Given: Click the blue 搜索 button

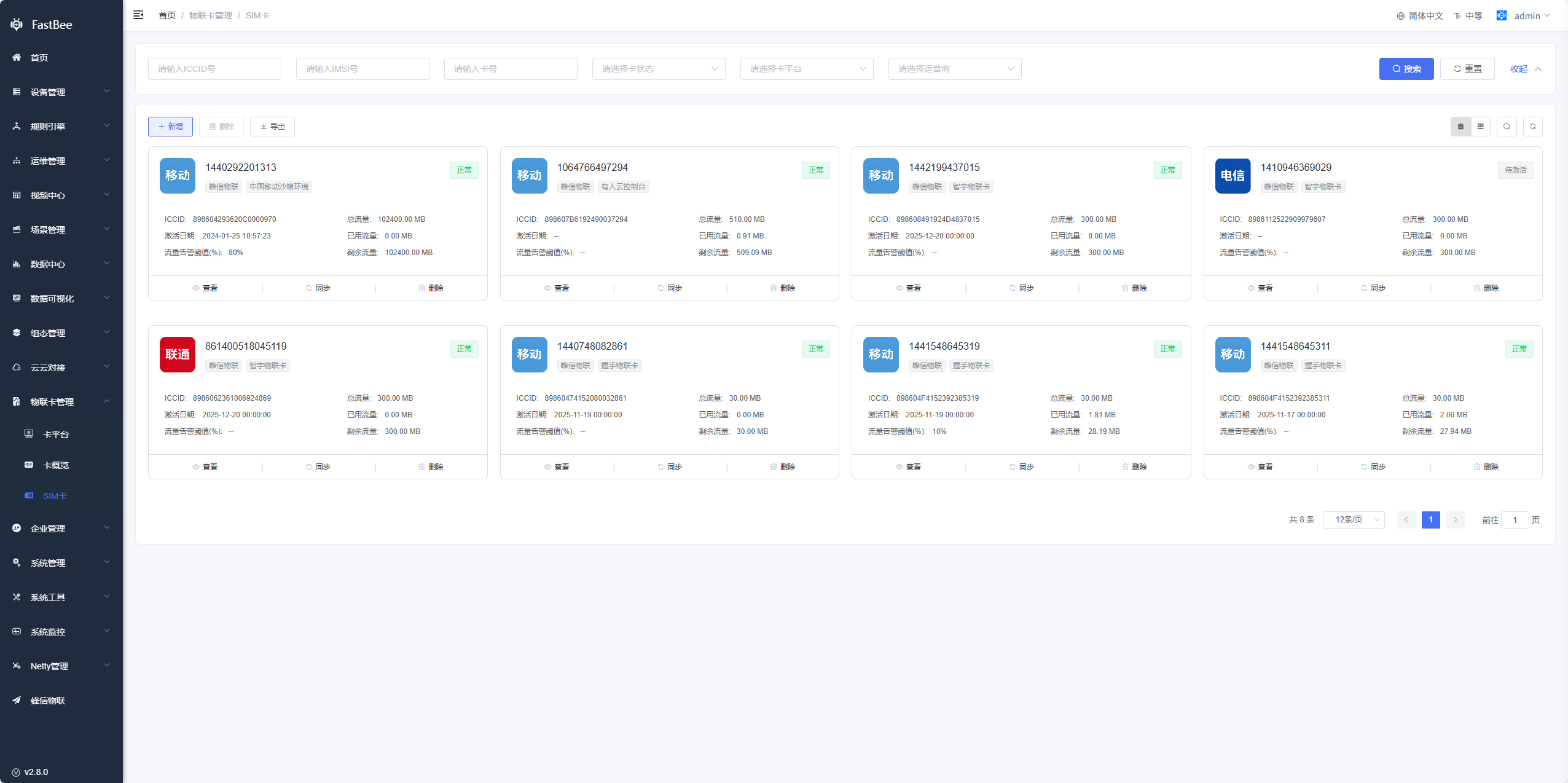Looking at the screenshot, I should [1406, 69].
